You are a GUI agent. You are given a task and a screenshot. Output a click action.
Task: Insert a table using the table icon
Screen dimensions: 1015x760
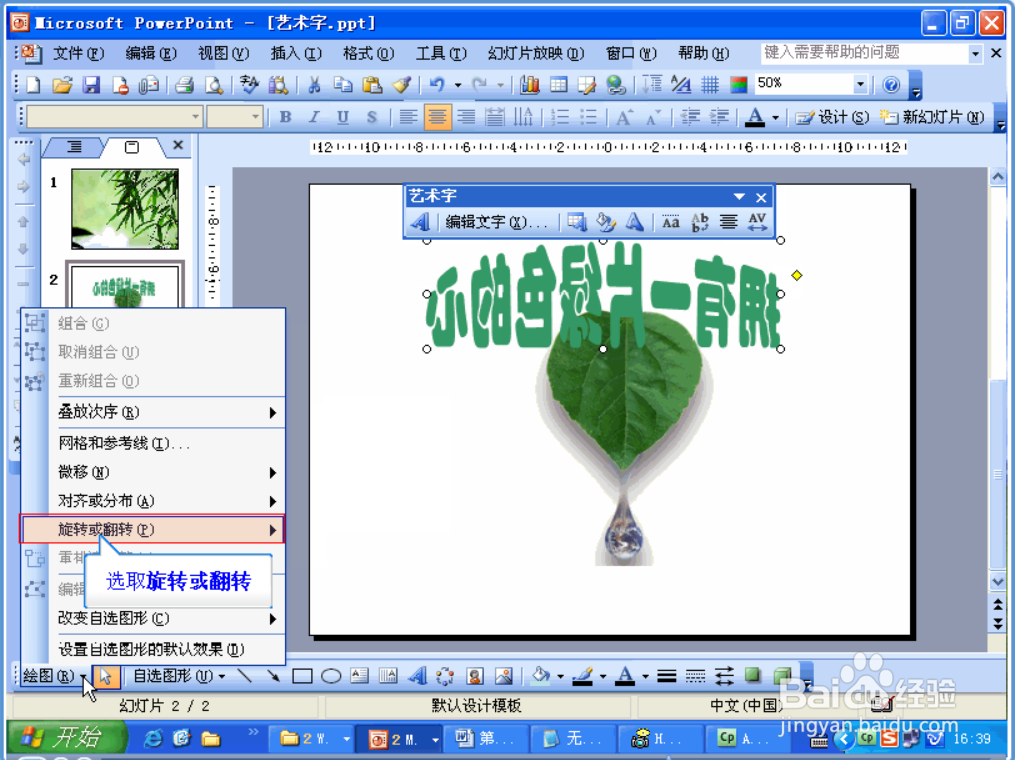558,85
